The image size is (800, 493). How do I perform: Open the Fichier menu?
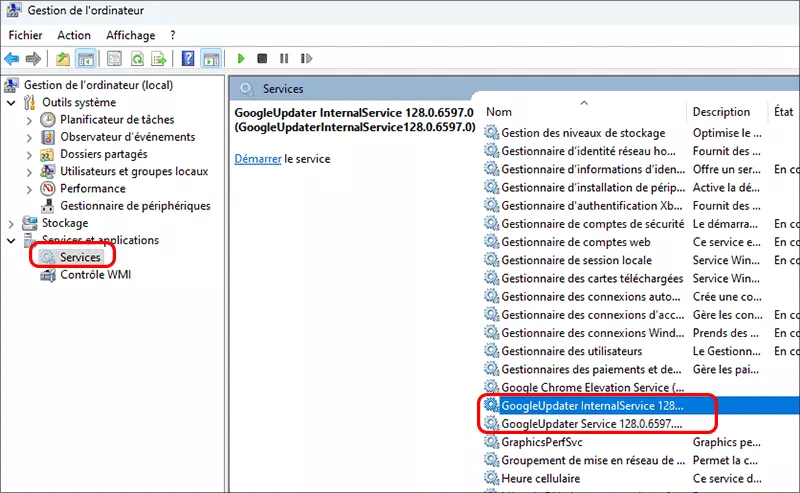(26, 35)
